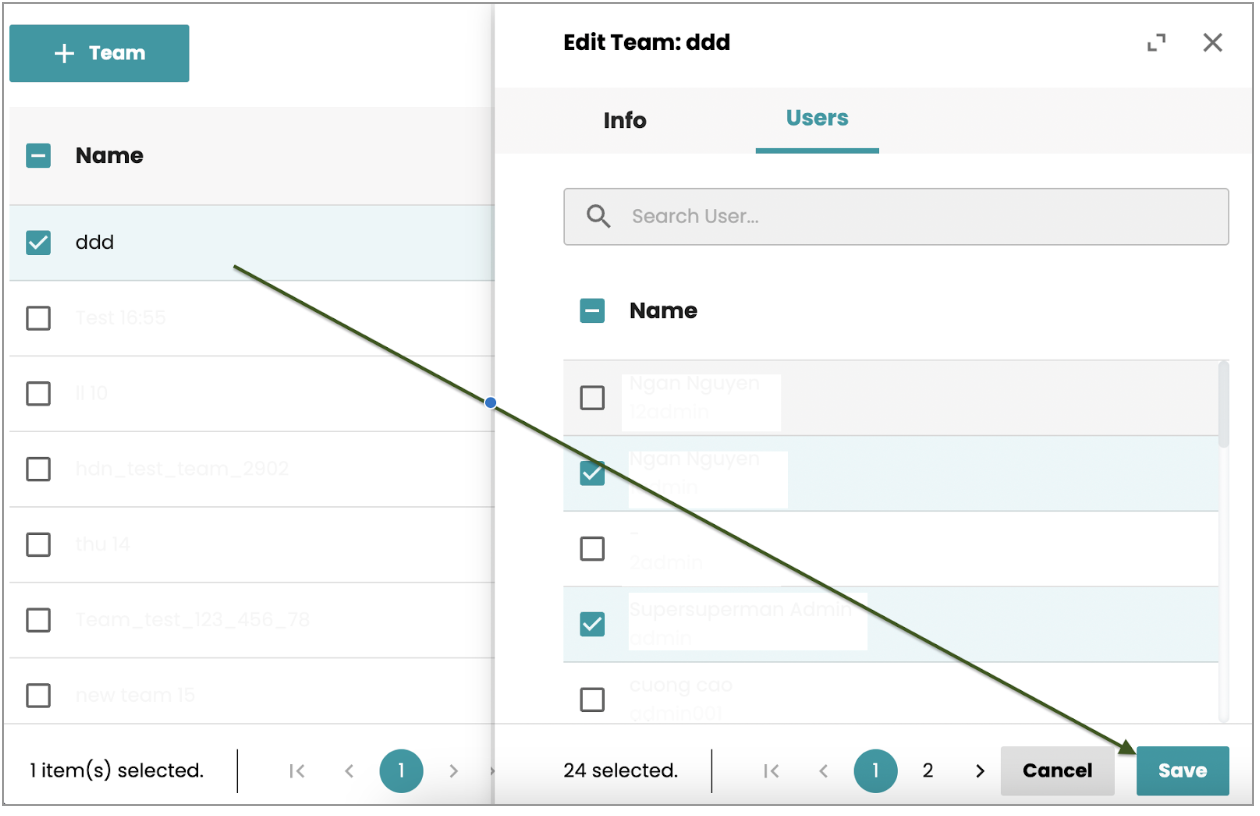Click the search magnifier icon

[598, 216]
